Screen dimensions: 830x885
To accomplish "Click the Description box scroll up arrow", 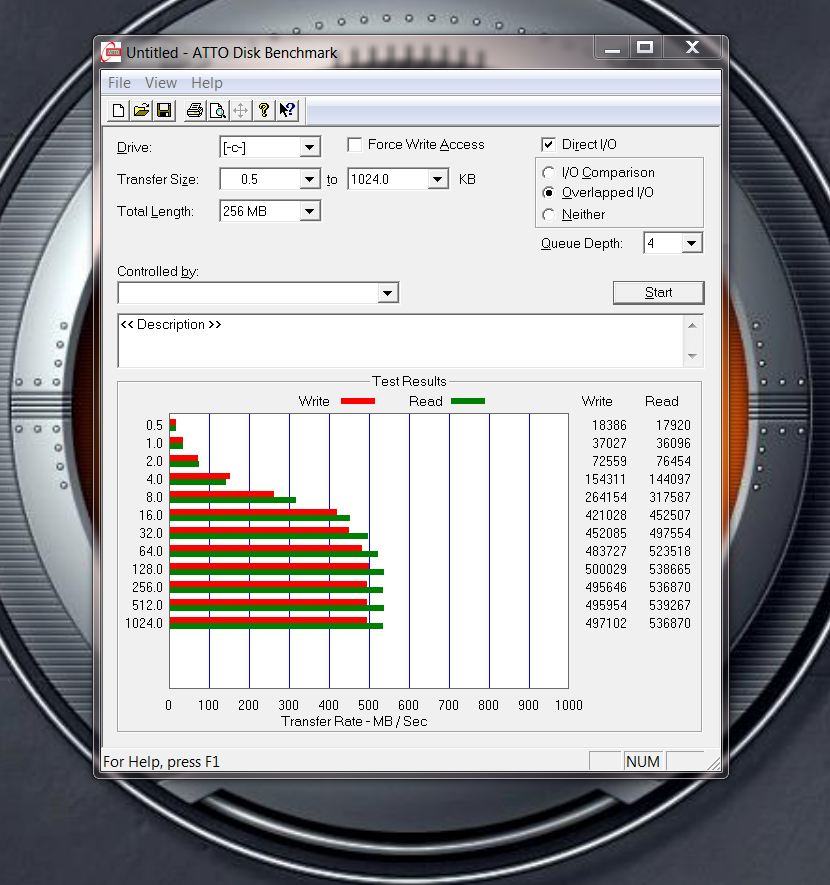I will coord(692,326).
